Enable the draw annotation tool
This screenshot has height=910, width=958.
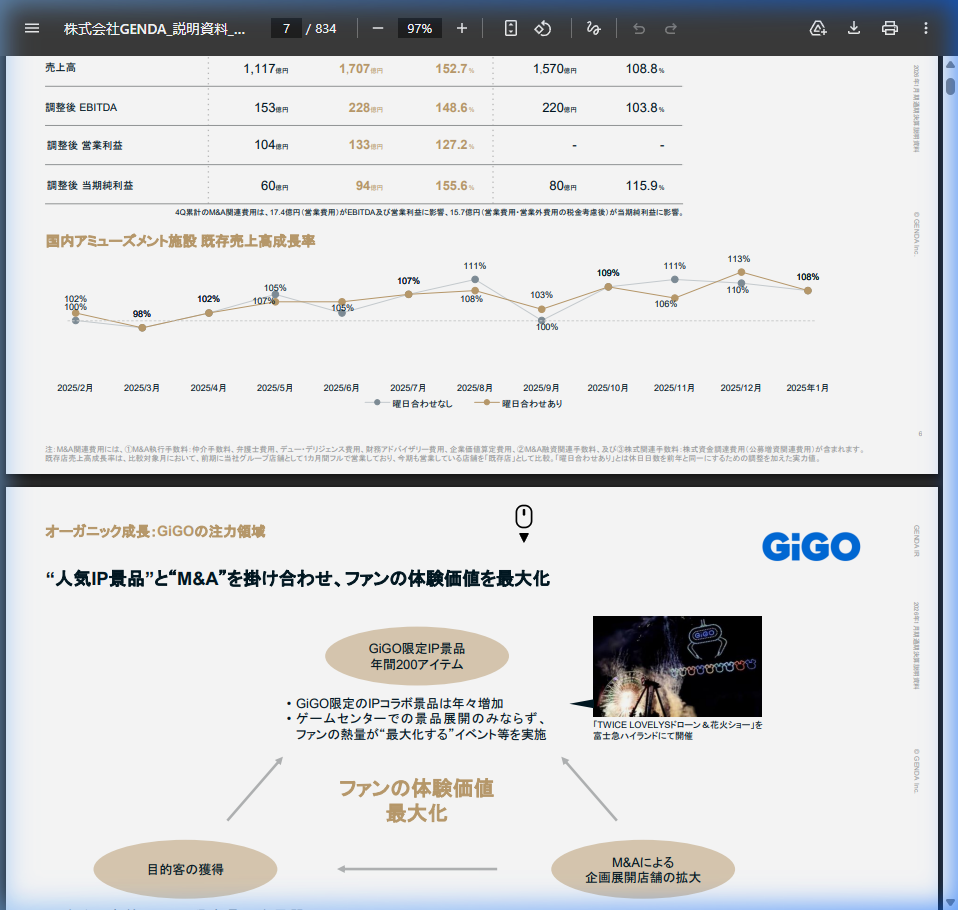592,28
